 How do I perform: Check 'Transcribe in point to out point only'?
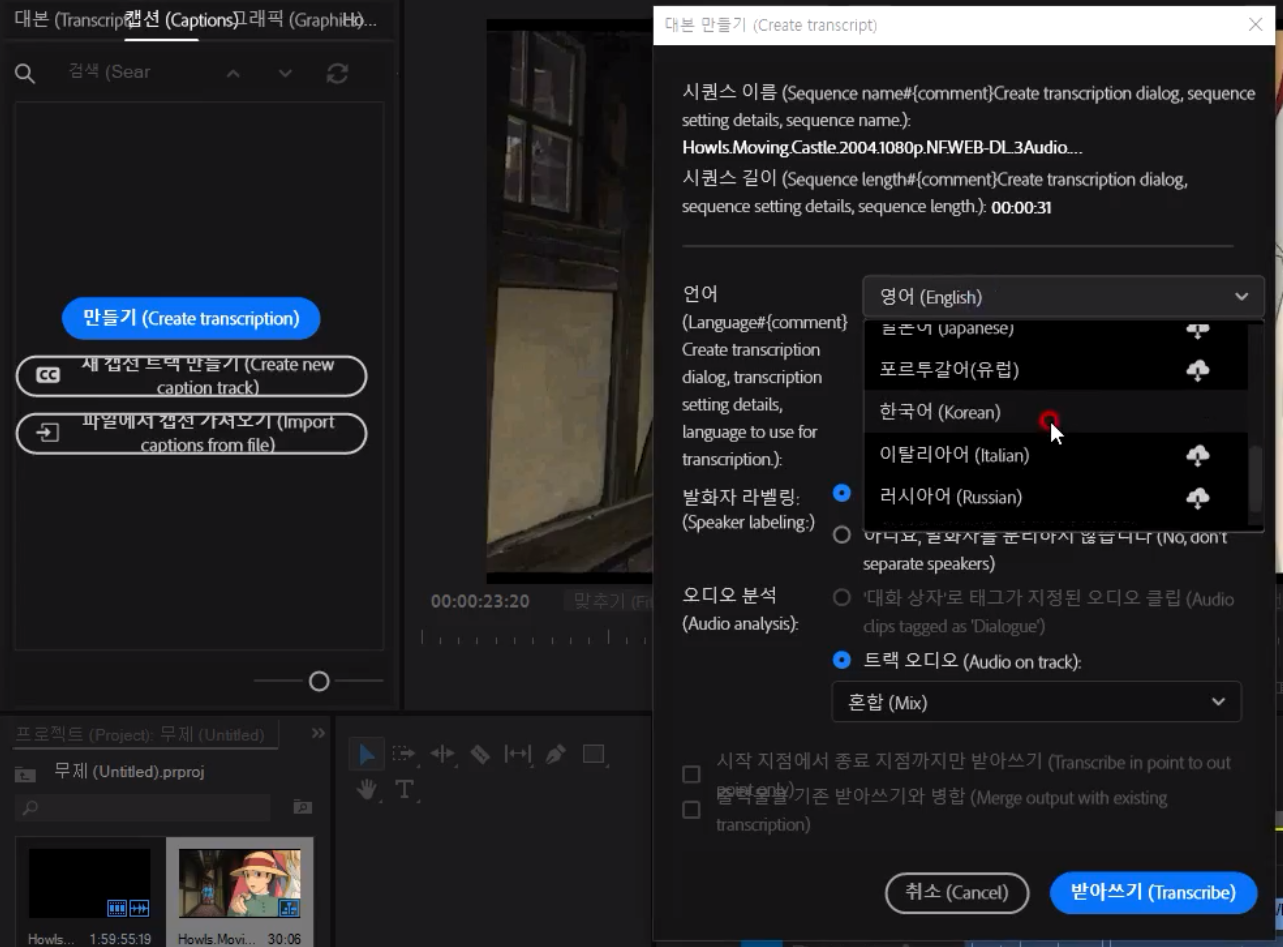tap(691, 775)
